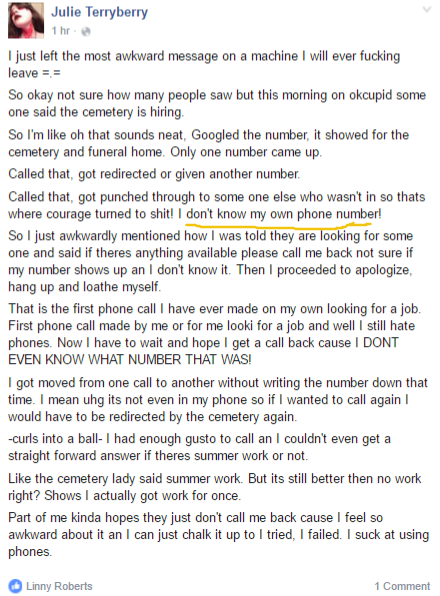Click the underlined phrase about own phone number
This screenshot has height=596, width=440.
tap(283, 214)
